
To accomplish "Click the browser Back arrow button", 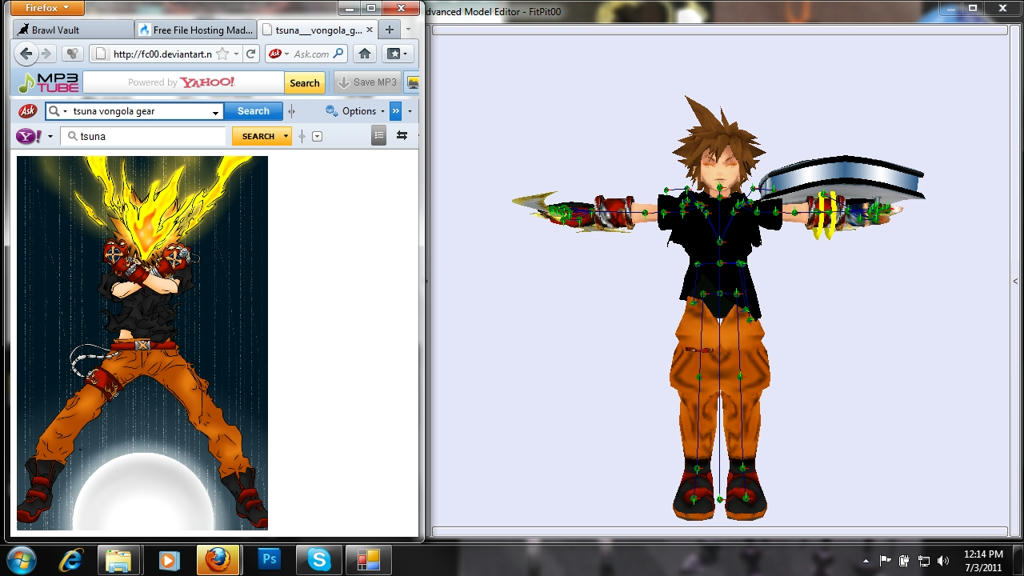I will 26,54.
